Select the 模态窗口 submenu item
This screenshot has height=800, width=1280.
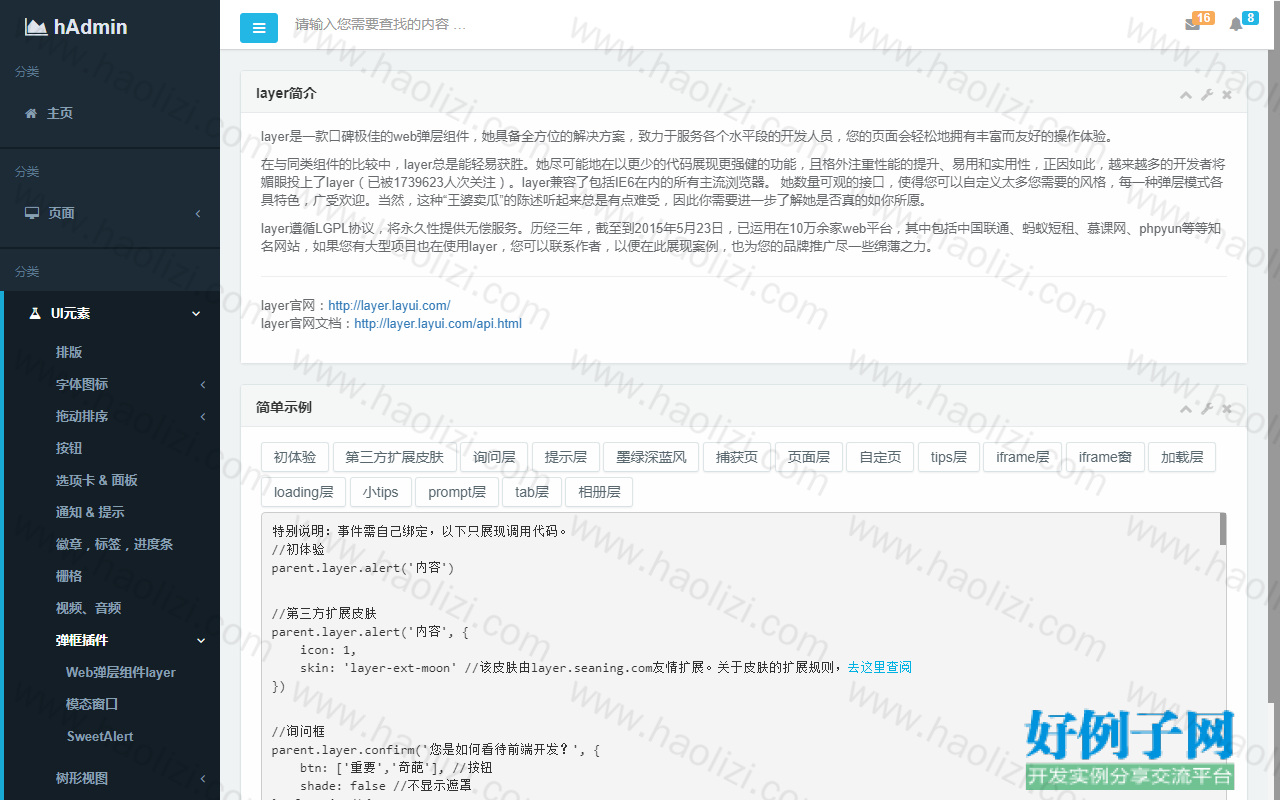[92, 704]
